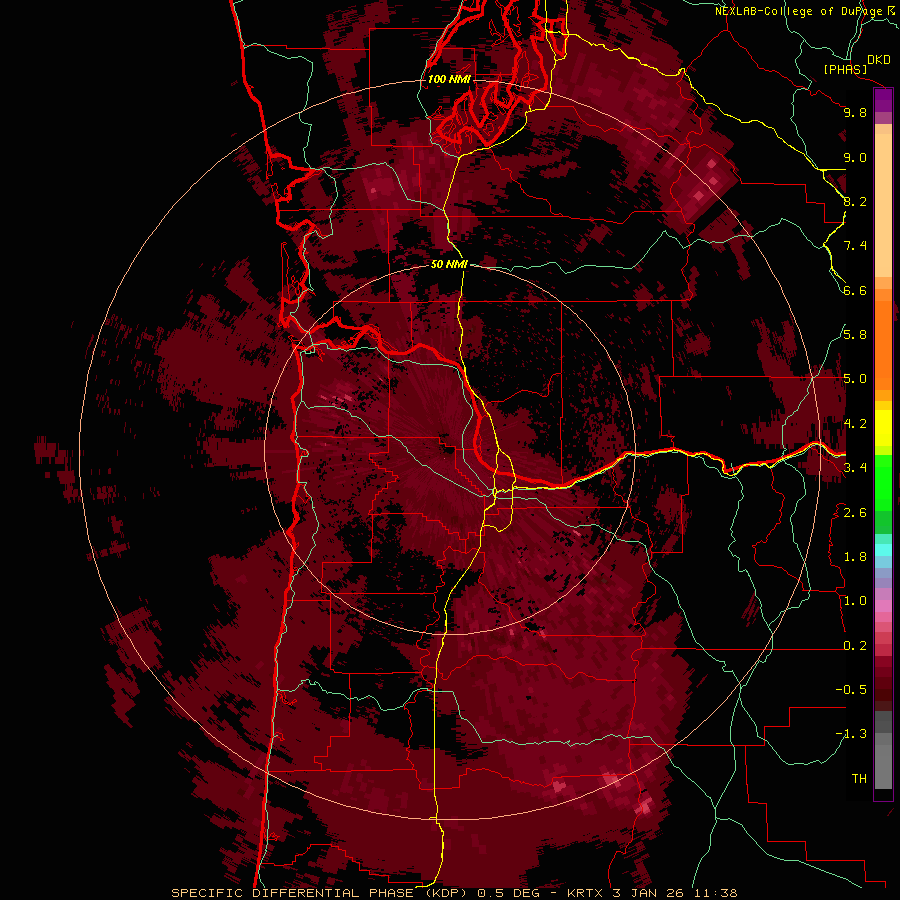The width and height of the screenshot is (900, 900).
Task: Click the 100 NMI range ring label
Action: [449, 79]
